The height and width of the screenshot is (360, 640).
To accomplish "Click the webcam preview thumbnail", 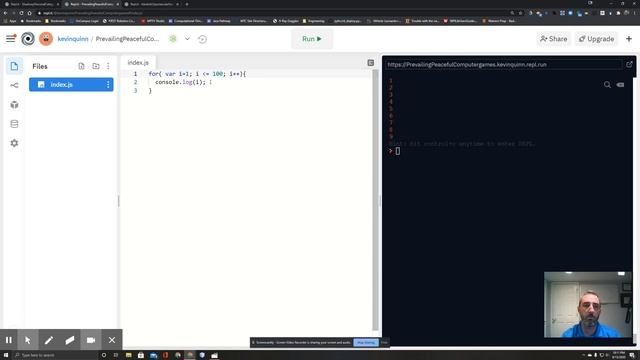I will point(588,304).
